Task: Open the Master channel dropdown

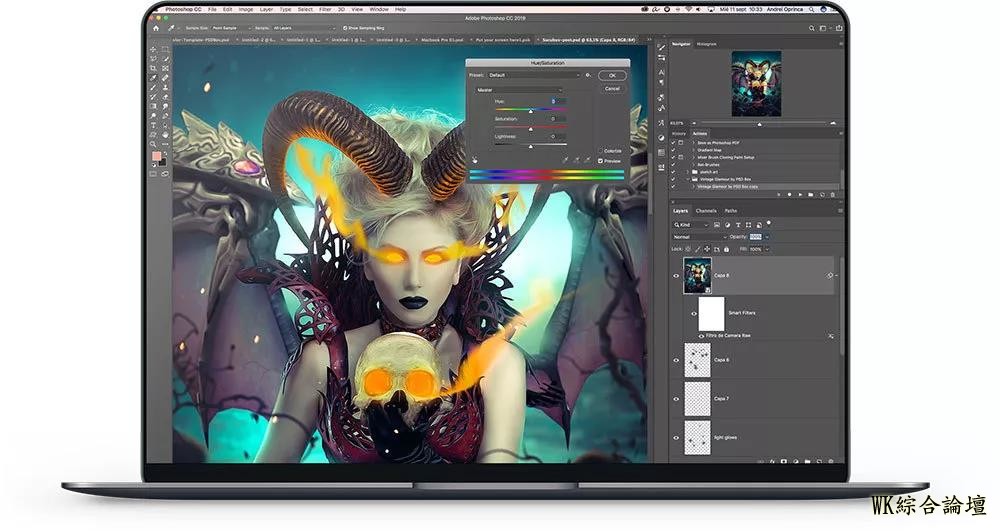Action: point(518,90)
